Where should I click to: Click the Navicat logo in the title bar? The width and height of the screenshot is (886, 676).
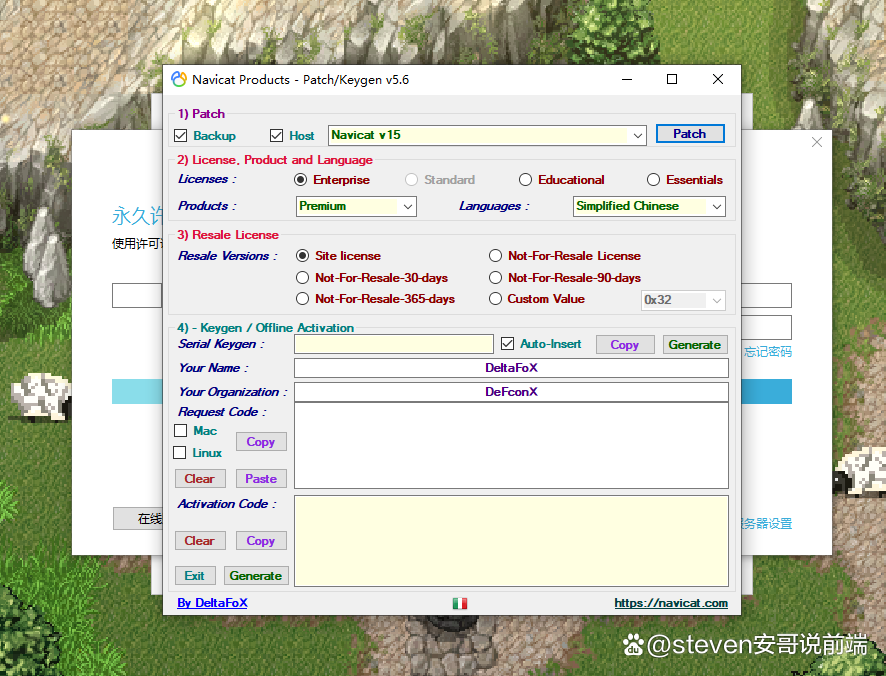tap(179, 80)
